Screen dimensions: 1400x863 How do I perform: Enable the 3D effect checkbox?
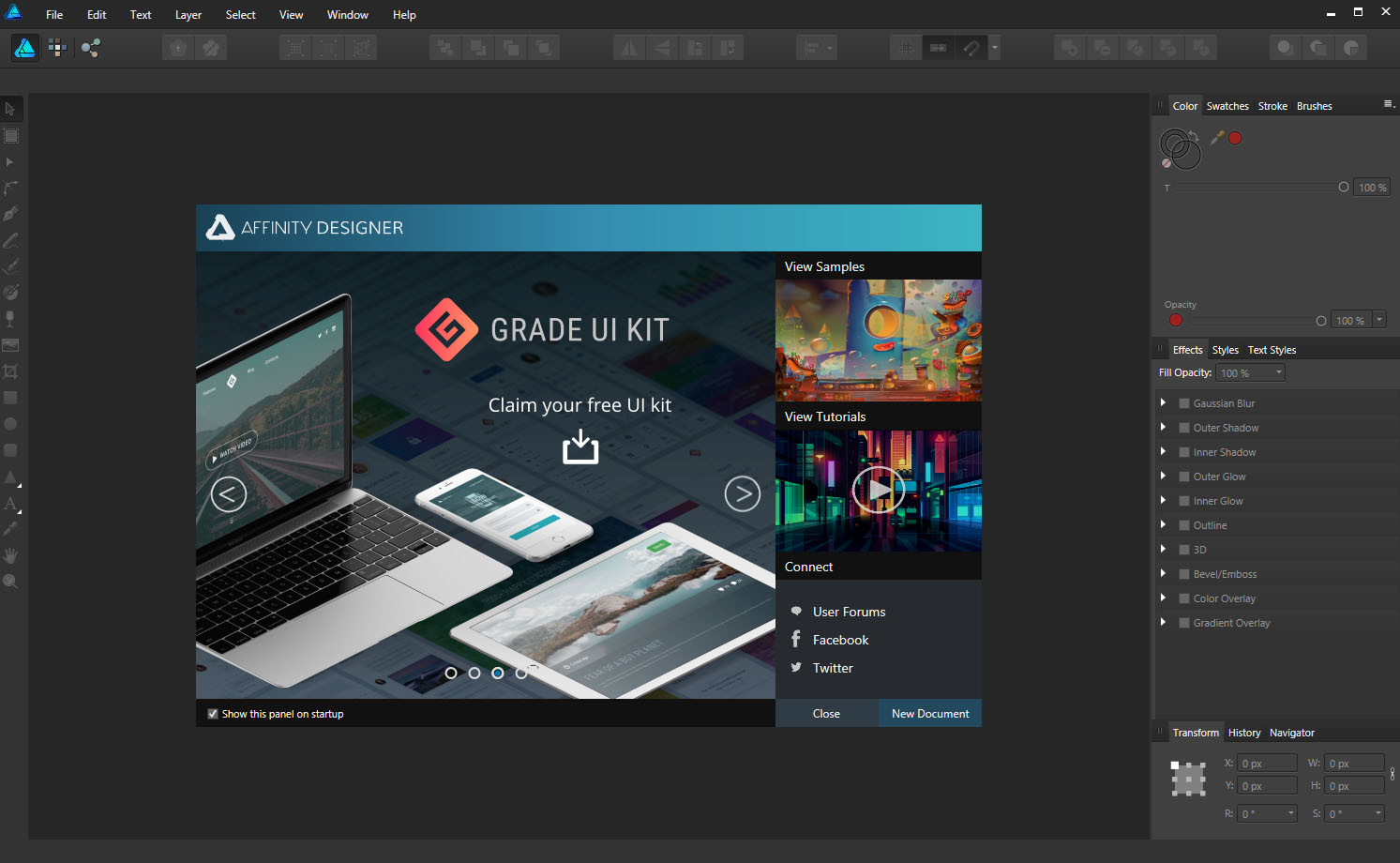coord(1184,550)
